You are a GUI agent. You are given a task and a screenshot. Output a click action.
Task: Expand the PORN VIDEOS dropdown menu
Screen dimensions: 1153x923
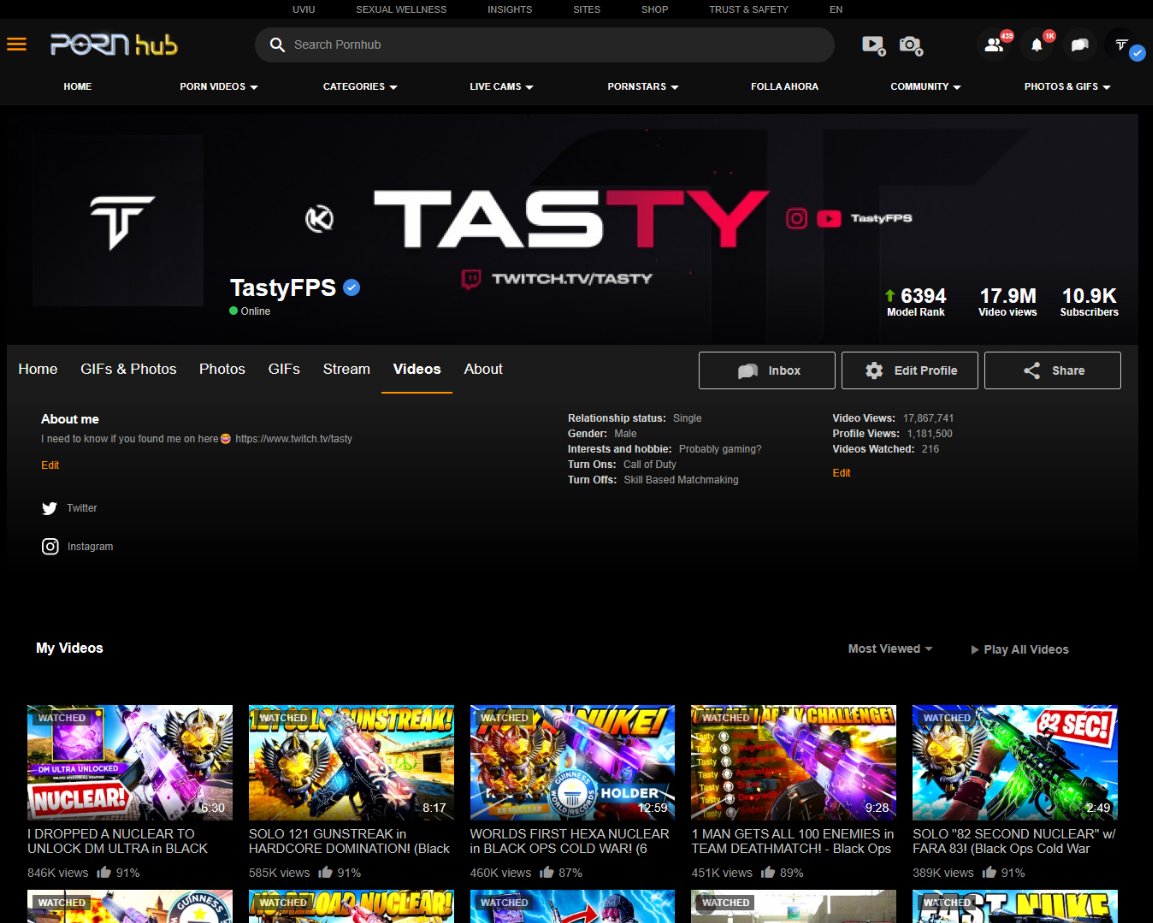point(218,87)
